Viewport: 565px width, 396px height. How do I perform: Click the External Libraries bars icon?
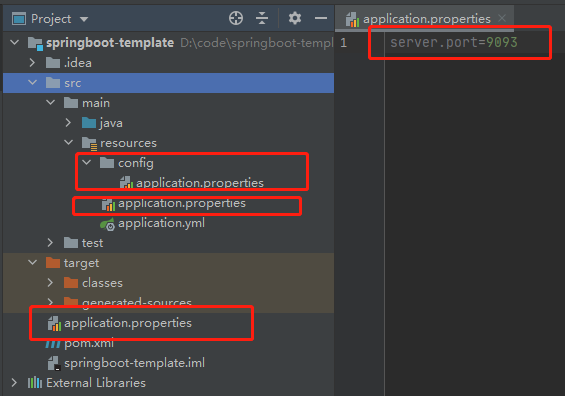pos(35,382)
